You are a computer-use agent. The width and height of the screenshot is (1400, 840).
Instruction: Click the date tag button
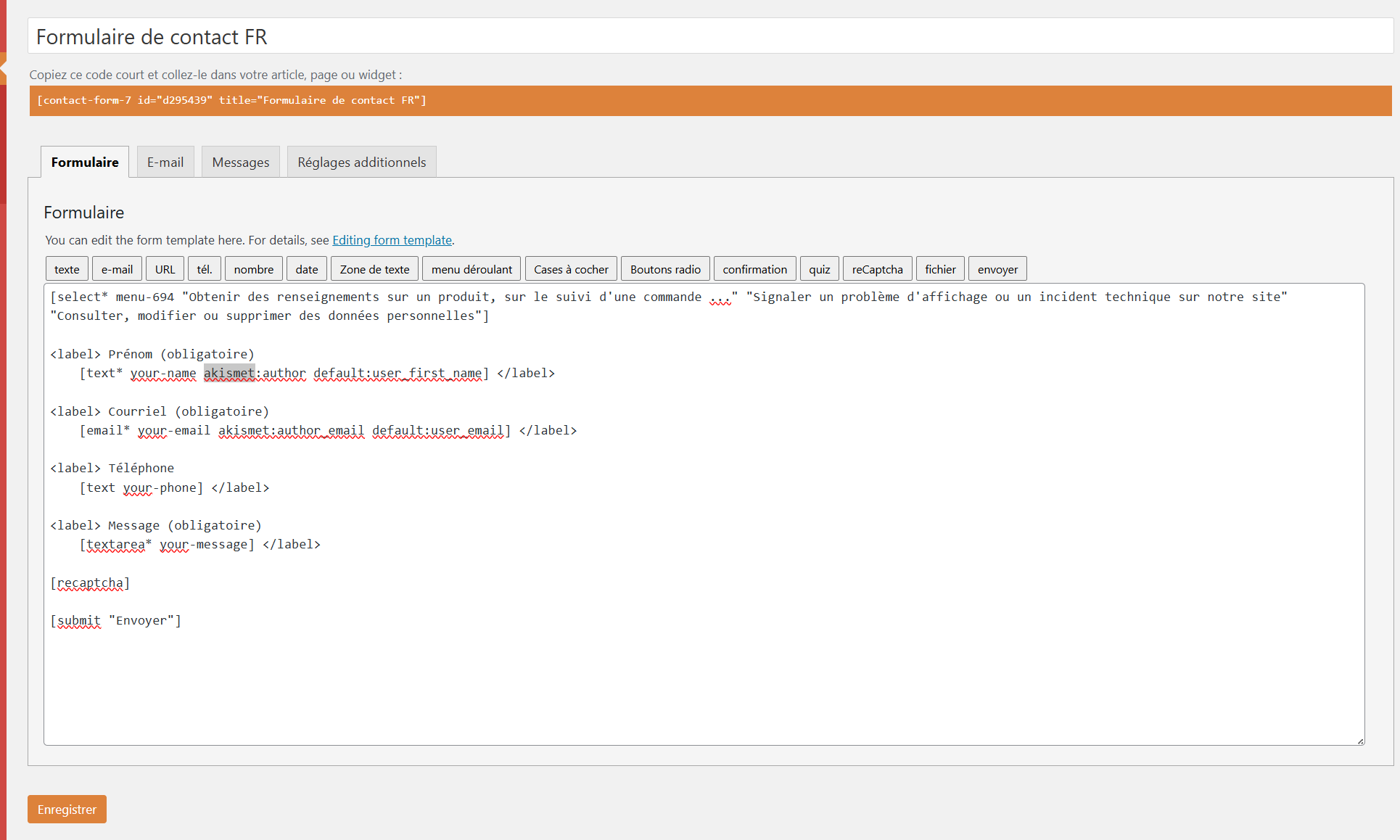[x=306, y=269]
